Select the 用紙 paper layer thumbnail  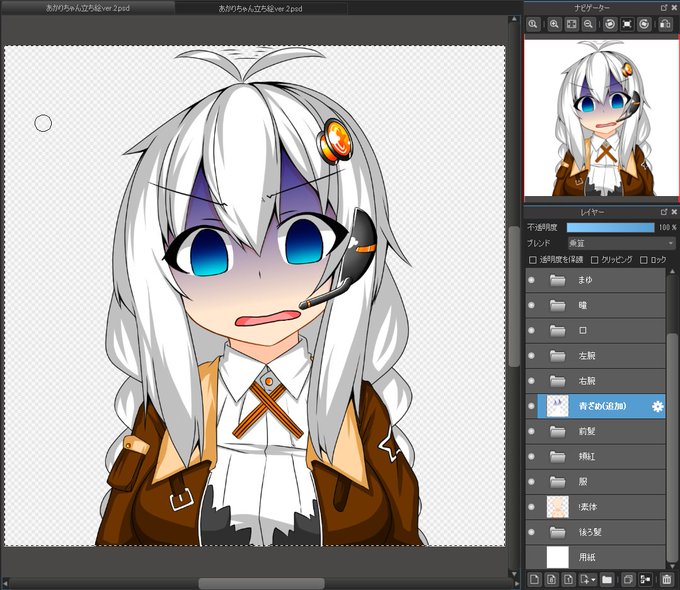[558, 557]
